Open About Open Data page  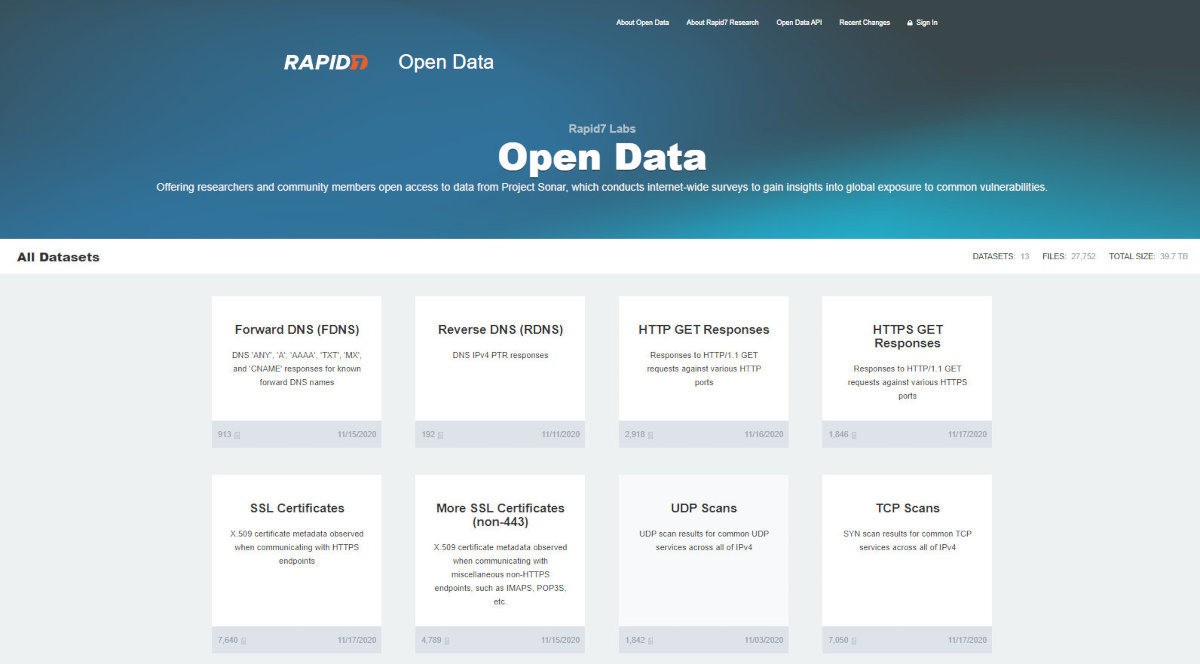[x=643, y=22]
